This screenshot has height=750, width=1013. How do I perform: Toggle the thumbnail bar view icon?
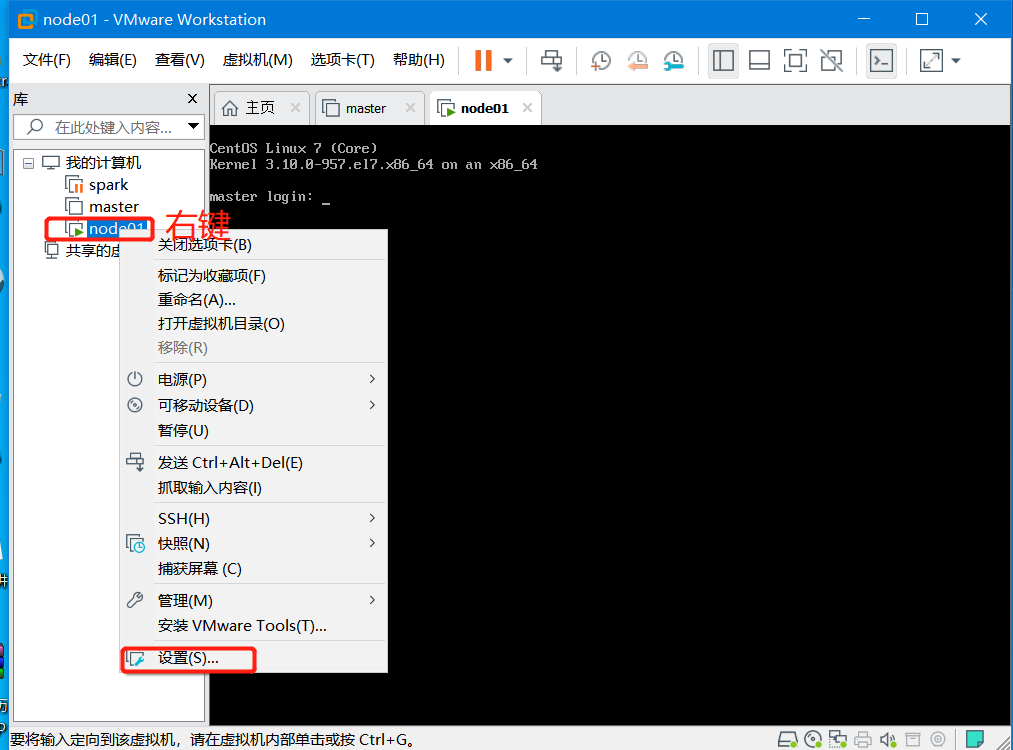point(759,61)
